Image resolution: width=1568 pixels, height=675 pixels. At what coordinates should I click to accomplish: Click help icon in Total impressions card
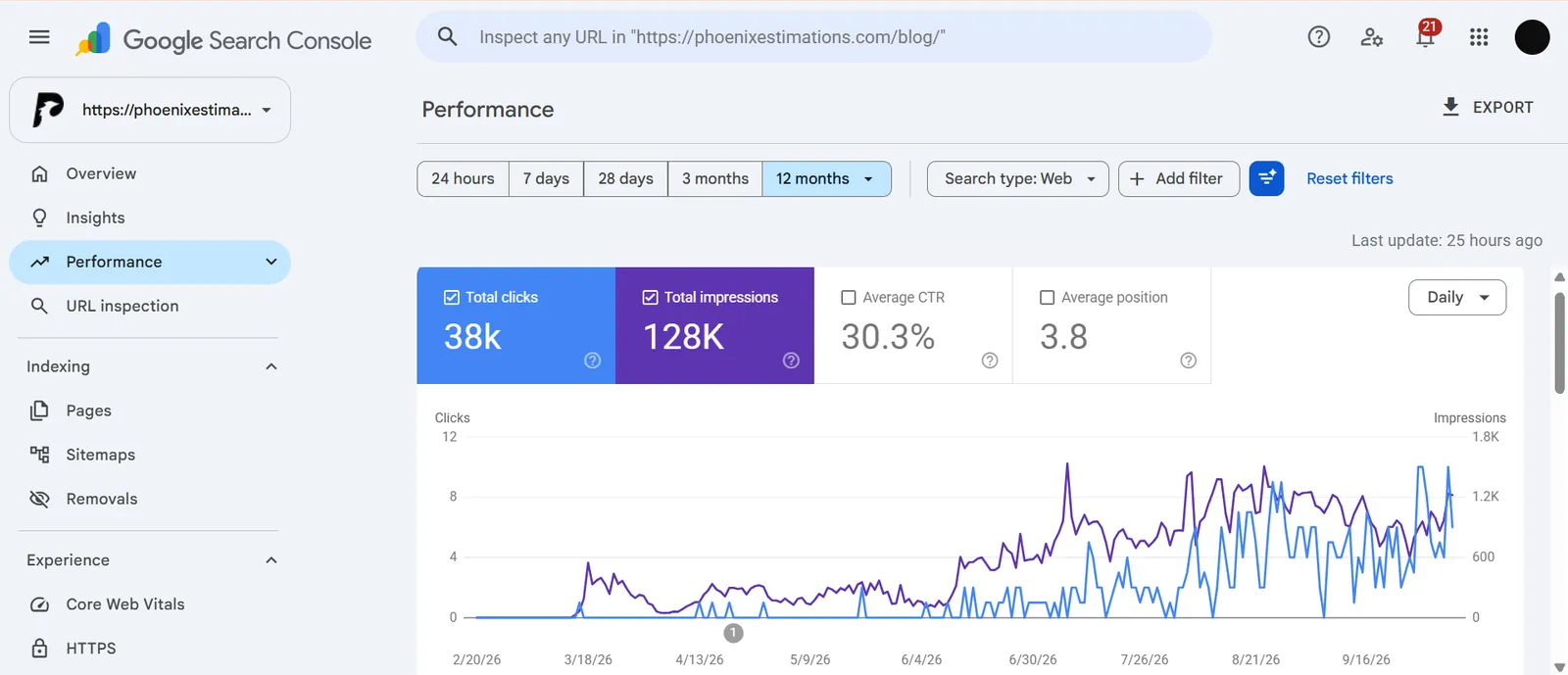click(x=792, y=361)
